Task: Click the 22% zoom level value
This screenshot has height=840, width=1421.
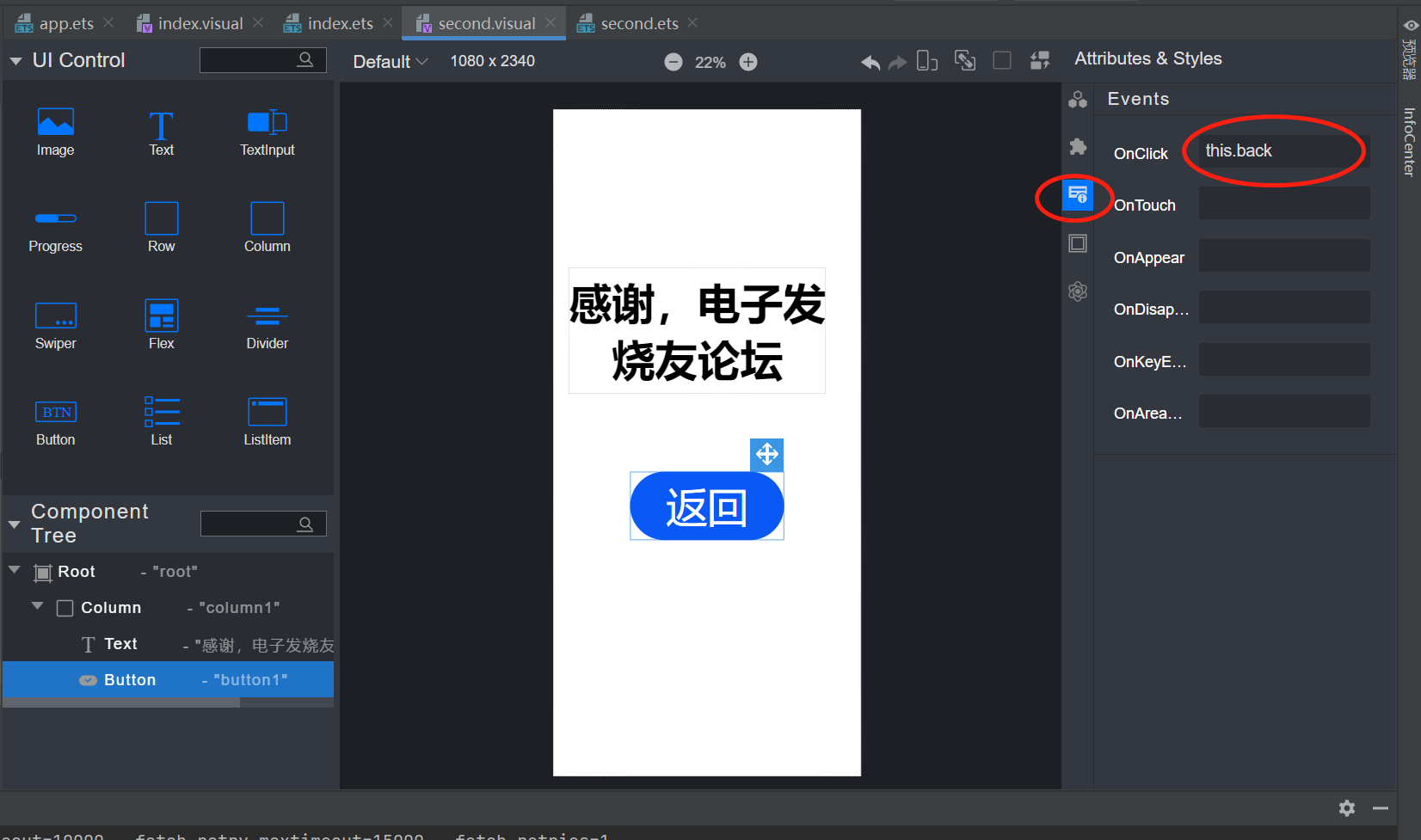Action: 710,62
